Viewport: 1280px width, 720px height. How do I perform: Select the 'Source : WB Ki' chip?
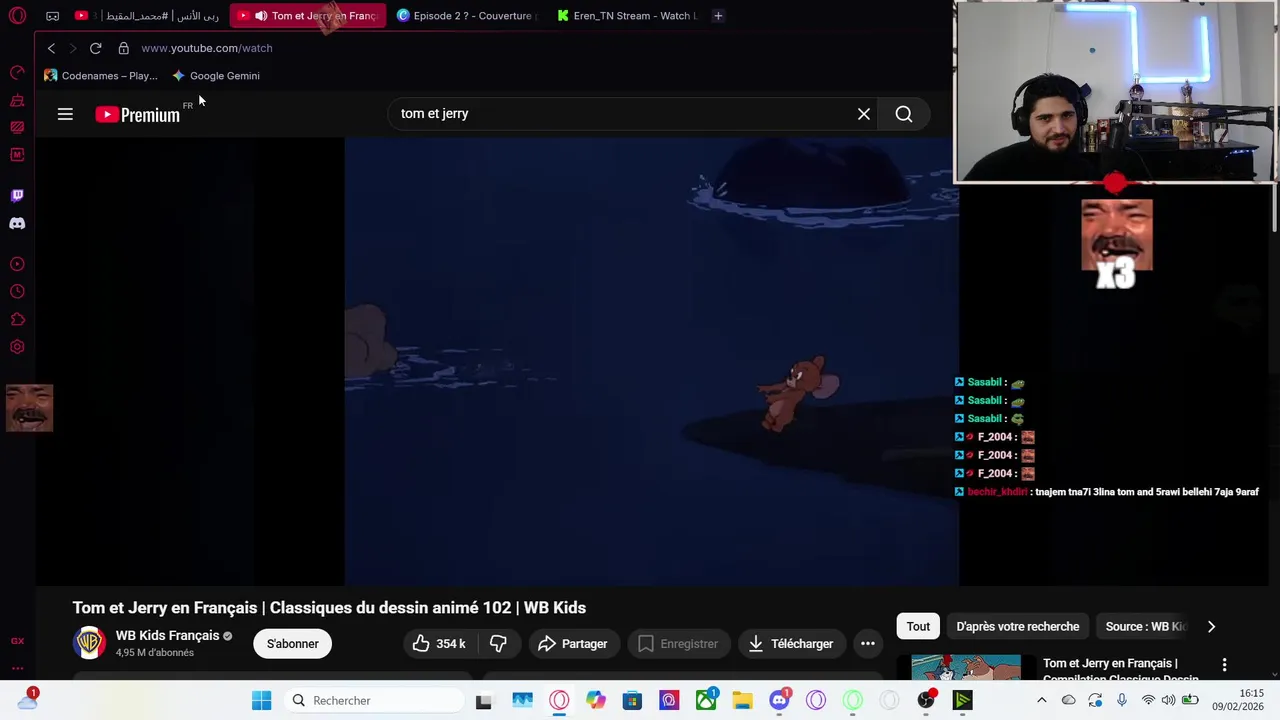pos(1145,627)
